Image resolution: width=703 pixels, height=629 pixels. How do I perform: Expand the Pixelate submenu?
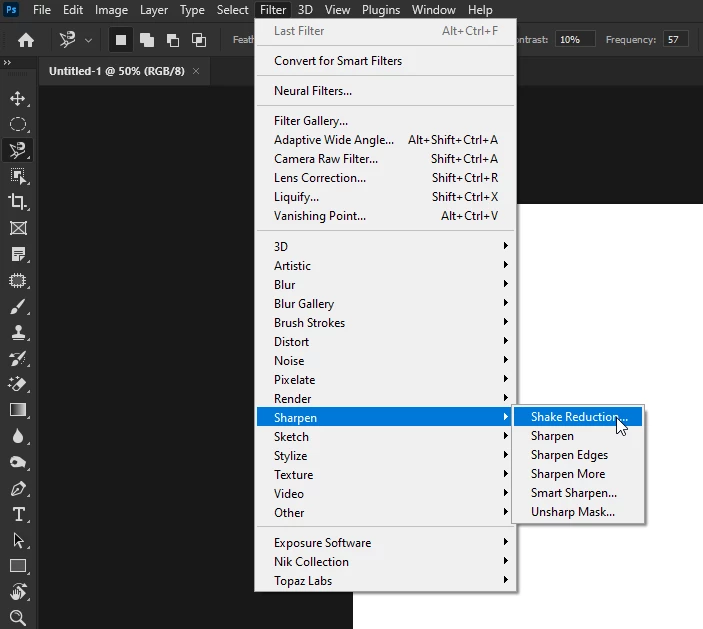tap(385, 379)
